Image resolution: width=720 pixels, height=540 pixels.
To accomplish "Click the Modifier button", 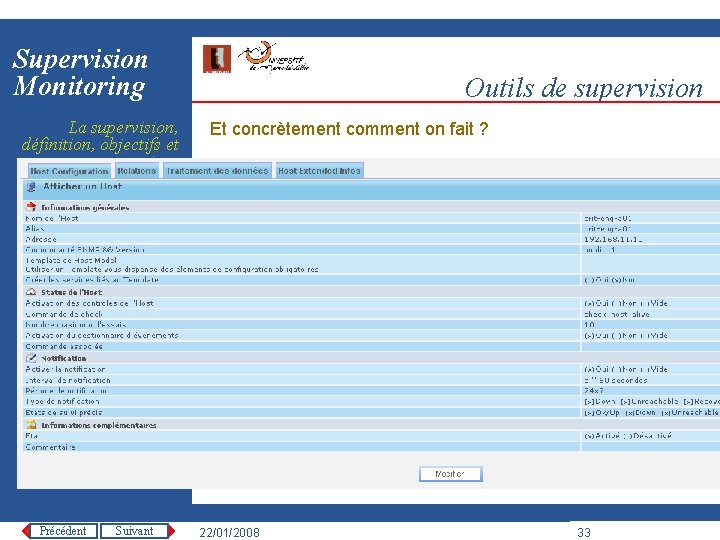I will (450, 474).
